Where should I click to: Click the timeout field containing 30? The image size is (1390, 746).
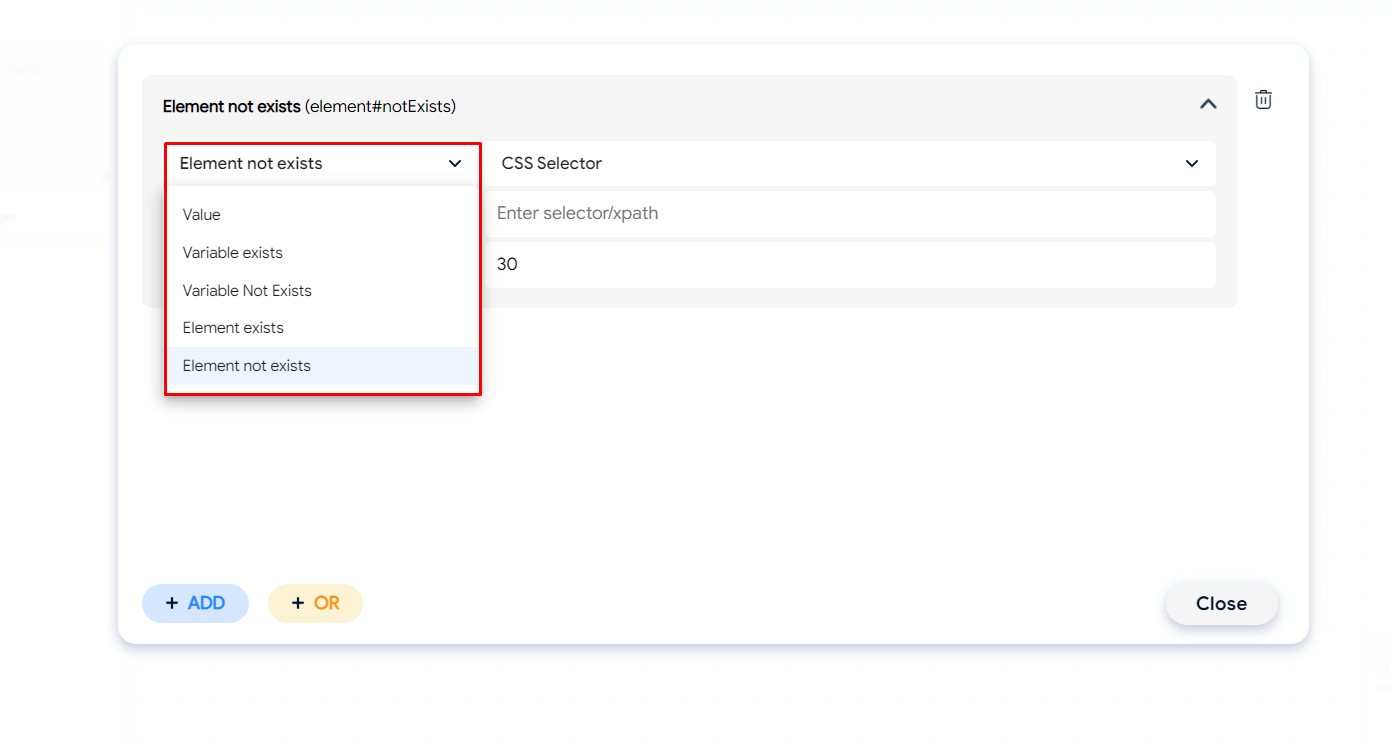click(x=850, y=265)
